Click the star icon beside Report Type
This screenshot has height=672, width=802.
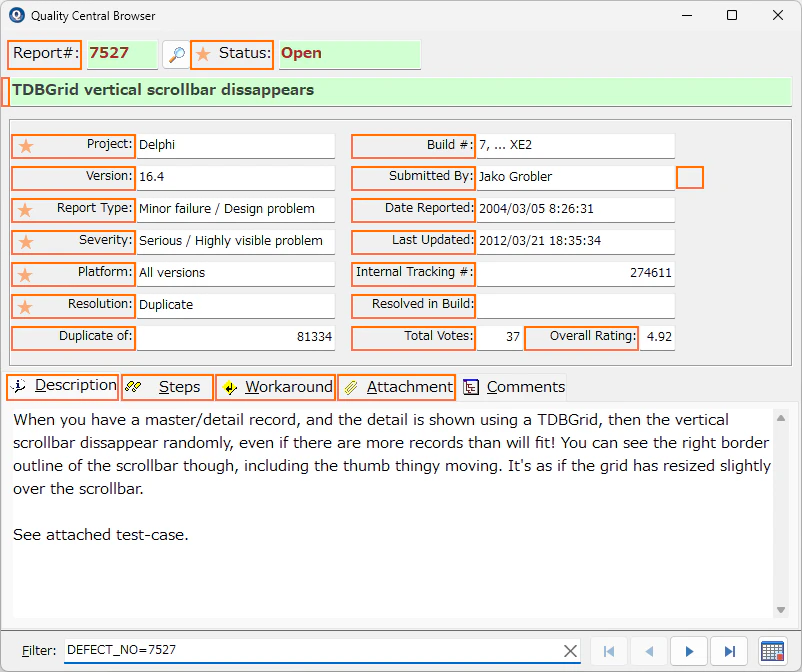point(26,210)
